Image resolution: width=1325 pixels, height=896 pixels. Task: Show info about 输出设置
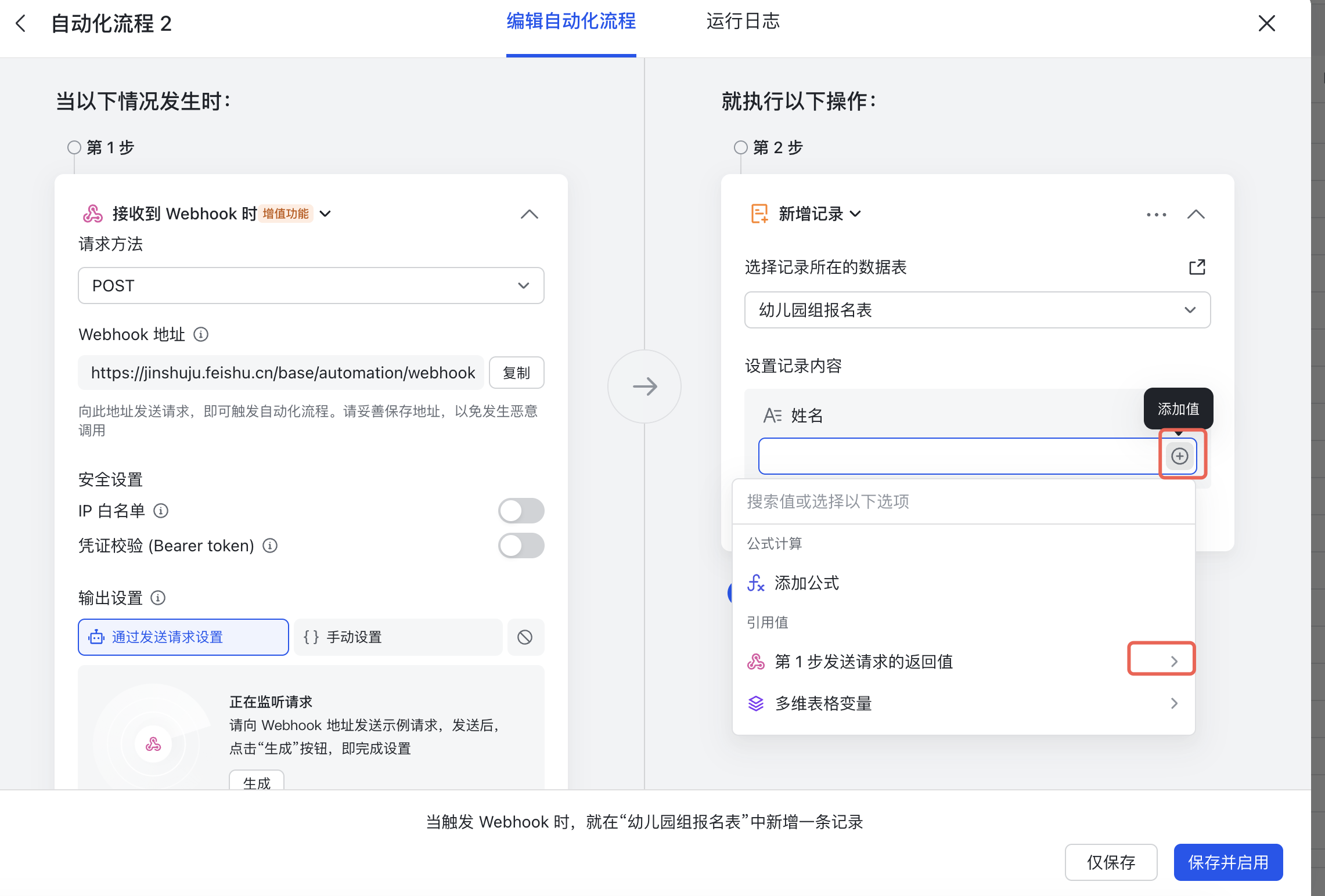click(x=158, y=598)
